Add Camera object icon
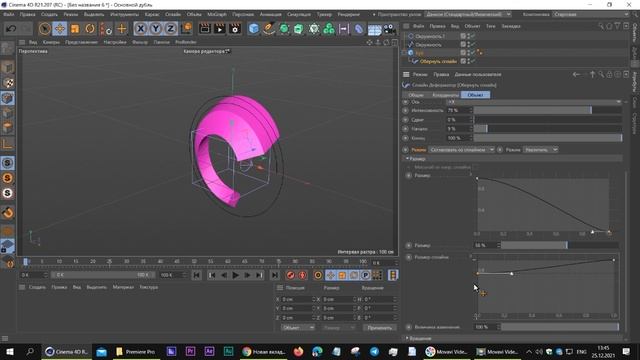Image resolution: width=640 pixels, height=360 pixels. click(x=389, y=29)
